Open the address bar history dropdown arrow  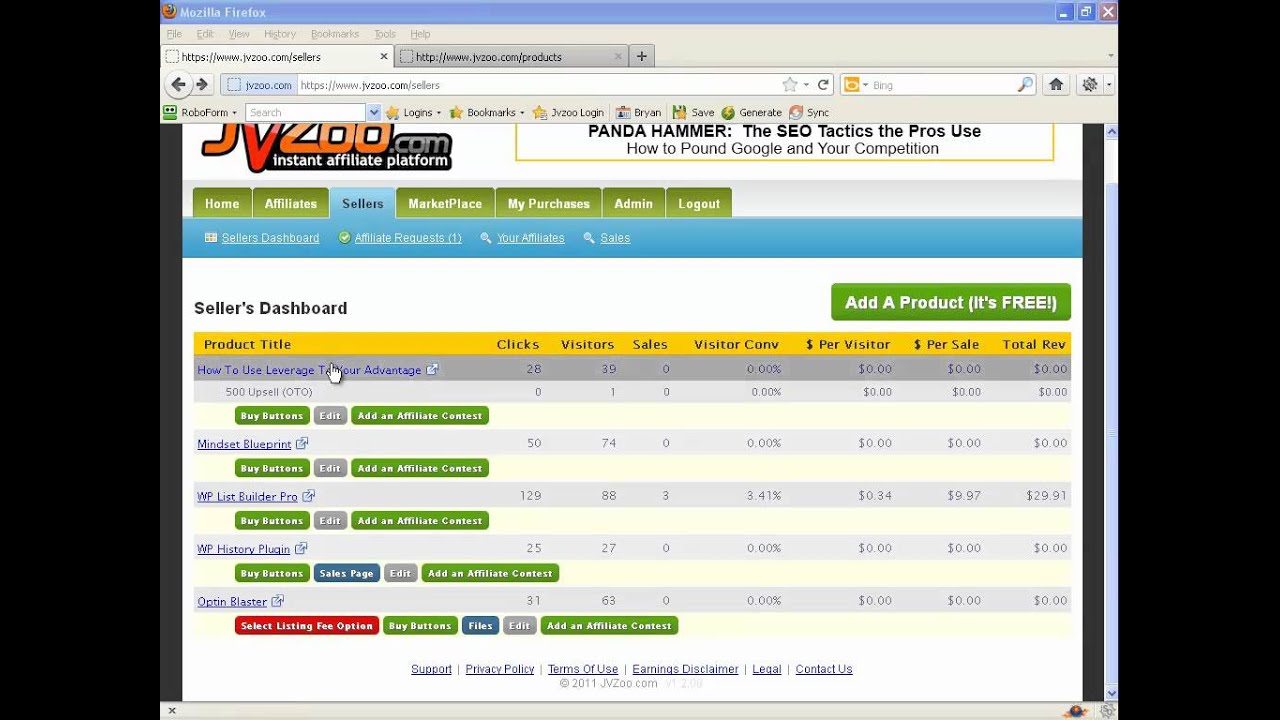[806, 85]
